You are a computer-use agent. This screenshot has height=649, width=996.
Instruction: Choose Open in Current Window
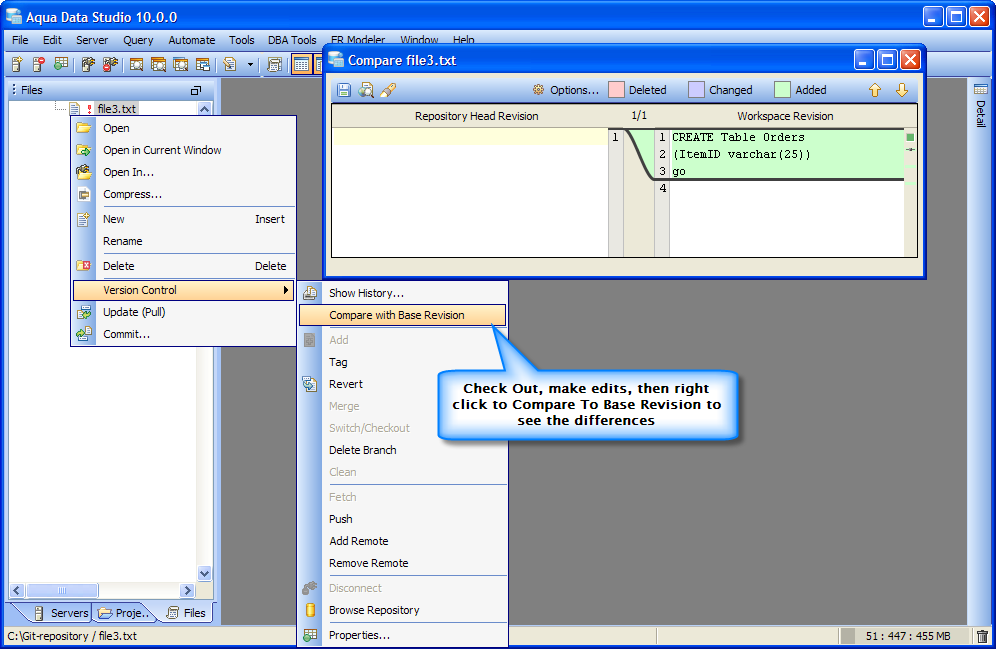click(x=184, y=151)
